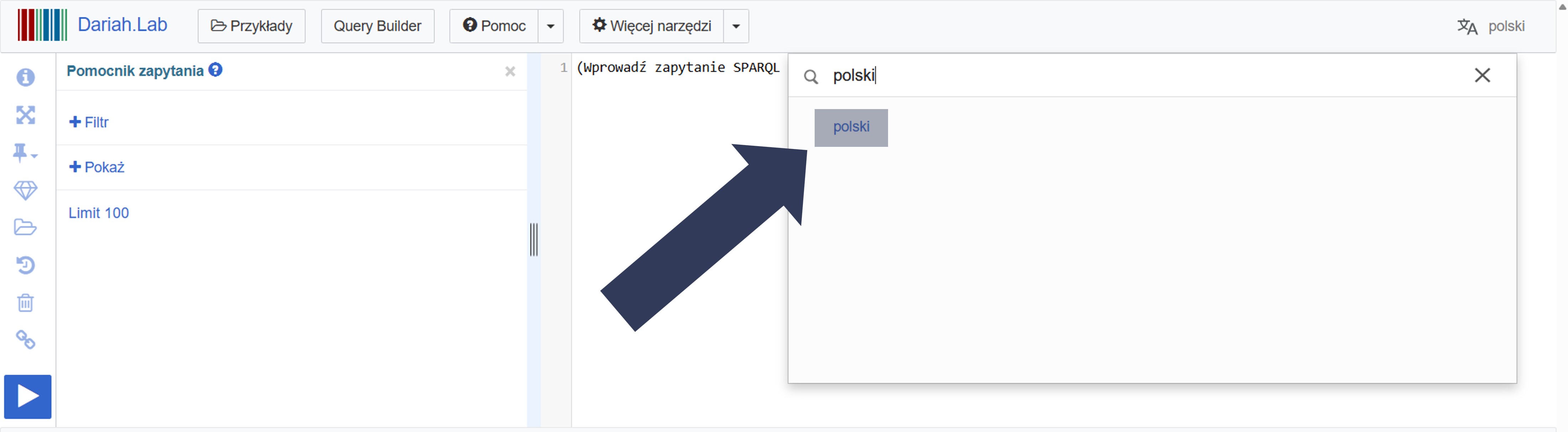
Task: Click the Pomoc help button
Action: coord(494,26)
